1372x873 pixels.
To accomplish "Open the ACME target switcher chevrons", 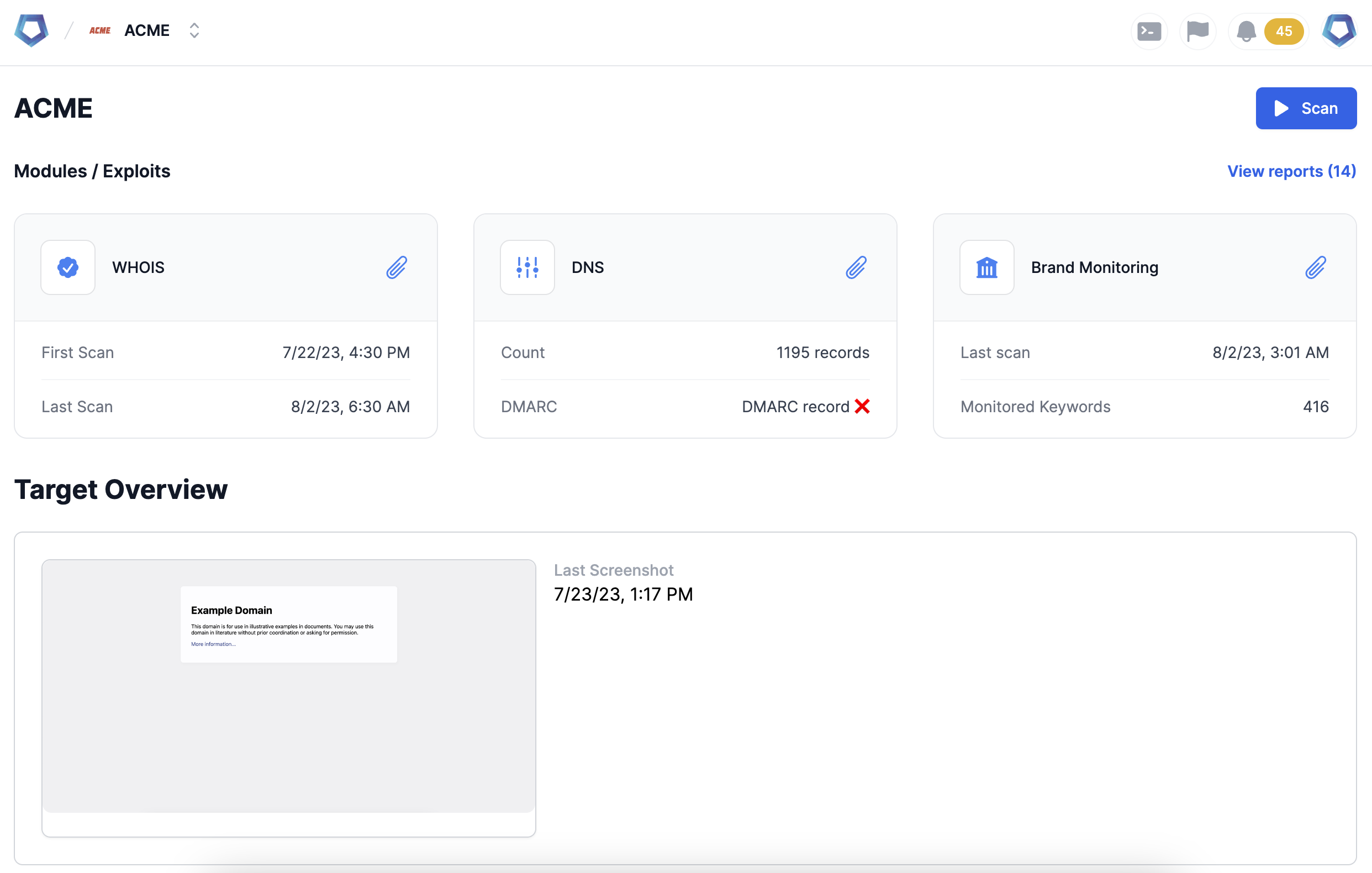I will tap(194, 31).
